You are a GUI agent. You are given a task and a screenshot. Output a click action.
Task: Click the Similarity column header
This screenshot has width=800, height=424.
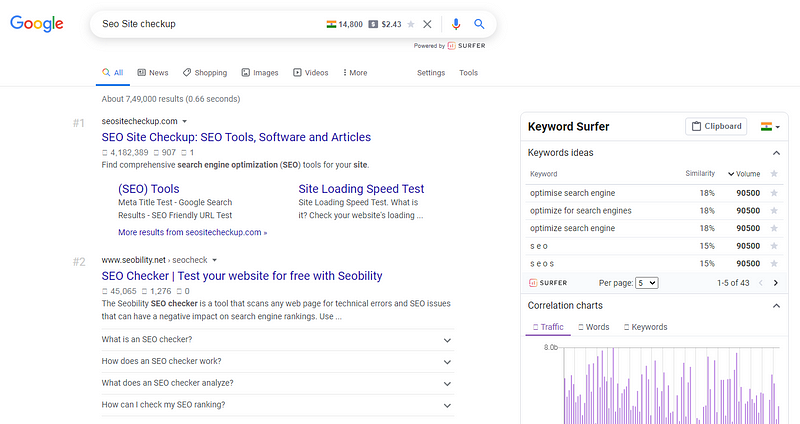tap(700, 173)
